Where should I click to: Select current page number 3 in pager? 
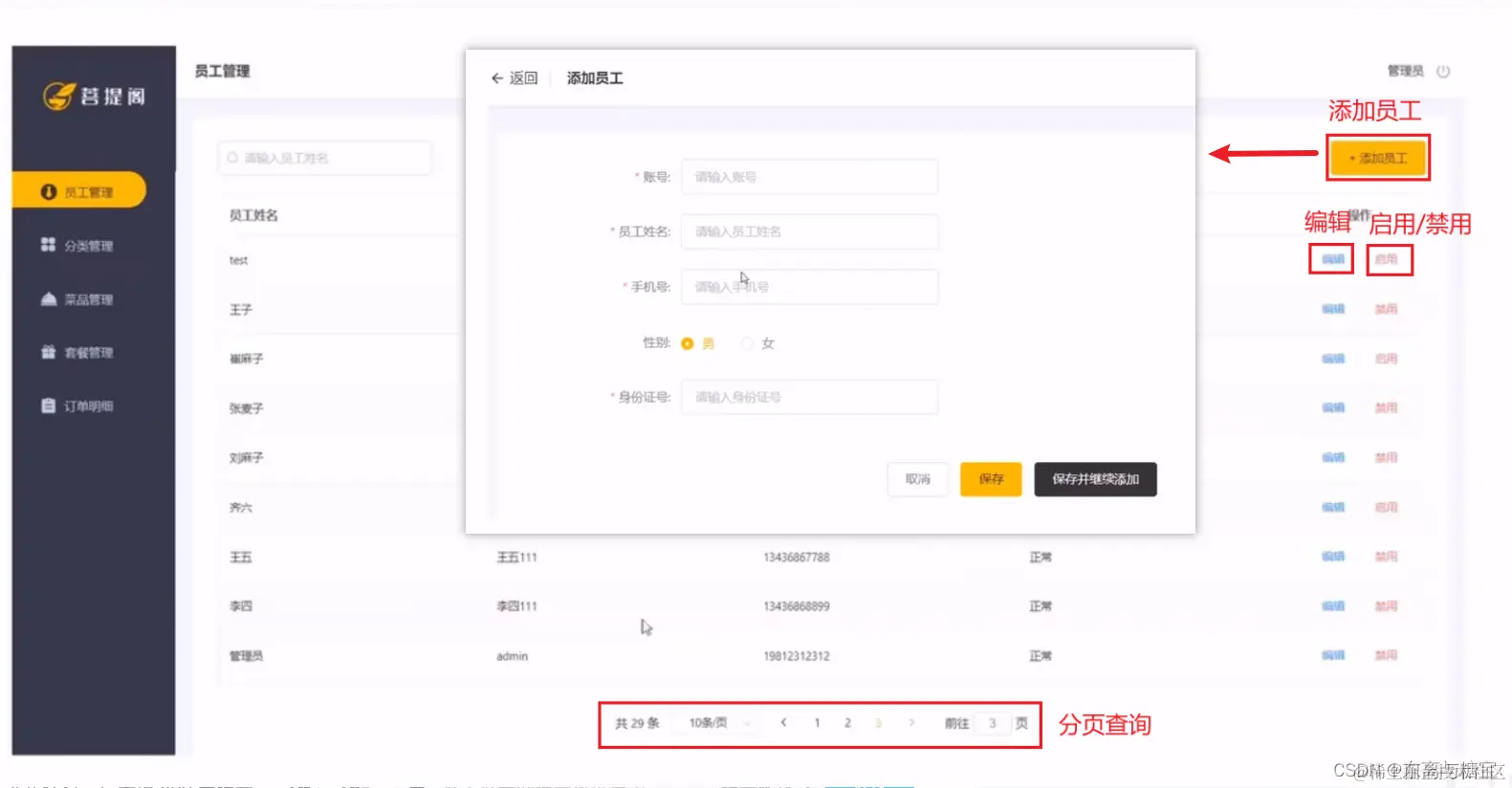point(878,723)
